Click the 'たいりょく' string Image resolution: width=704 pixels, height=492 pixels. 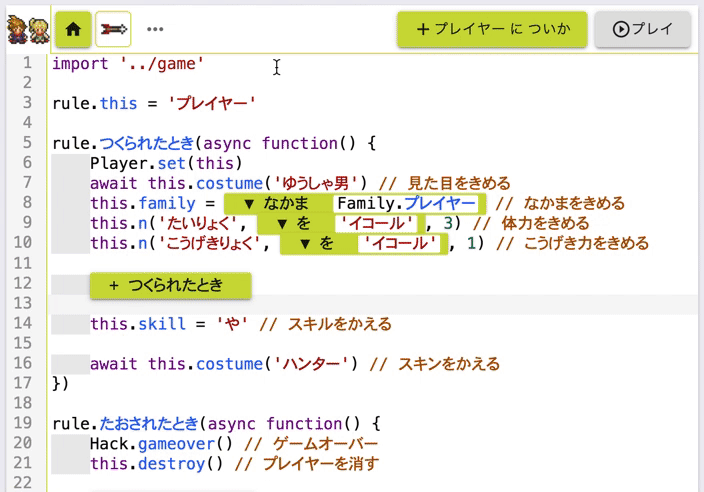(197, 224)
